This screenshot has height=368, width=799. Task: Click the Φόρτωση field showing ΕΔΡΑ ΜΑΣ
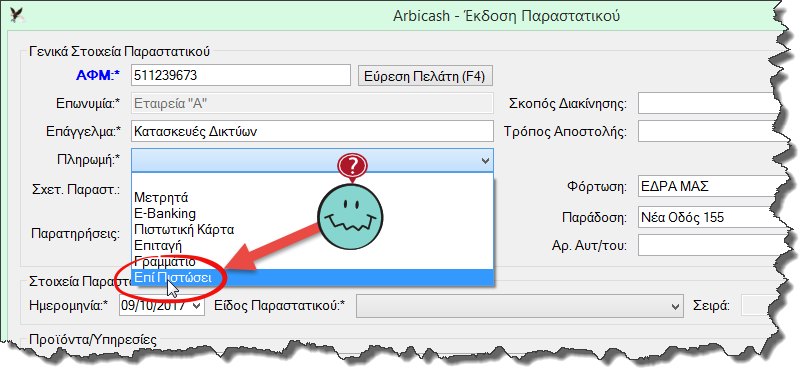tap(708, 187)
